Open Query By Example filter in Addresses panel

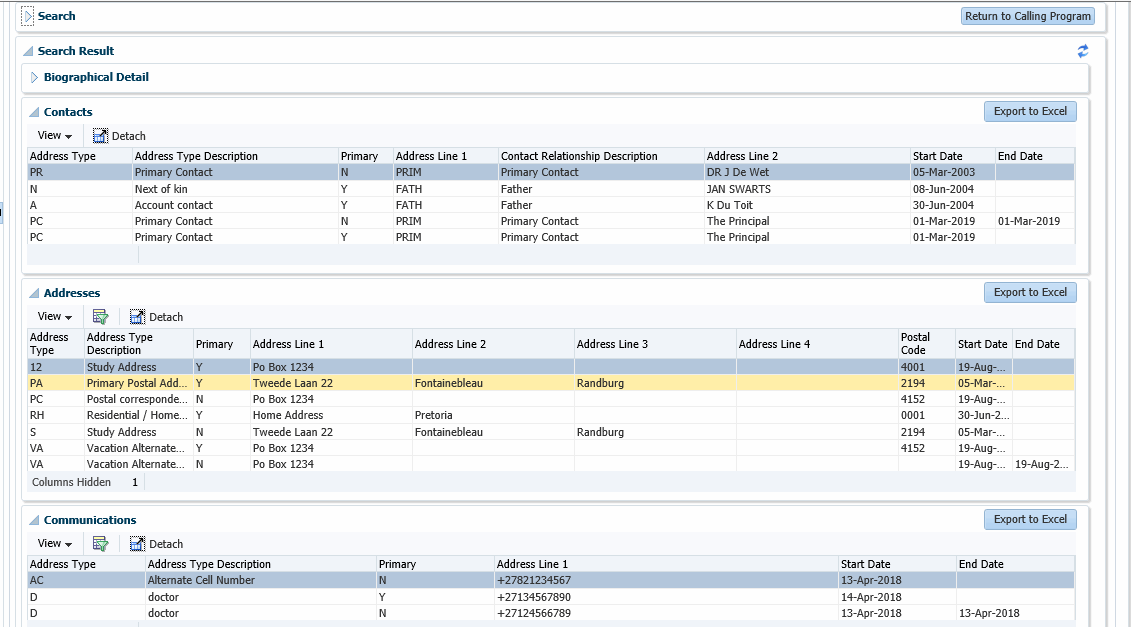[100, 316]
